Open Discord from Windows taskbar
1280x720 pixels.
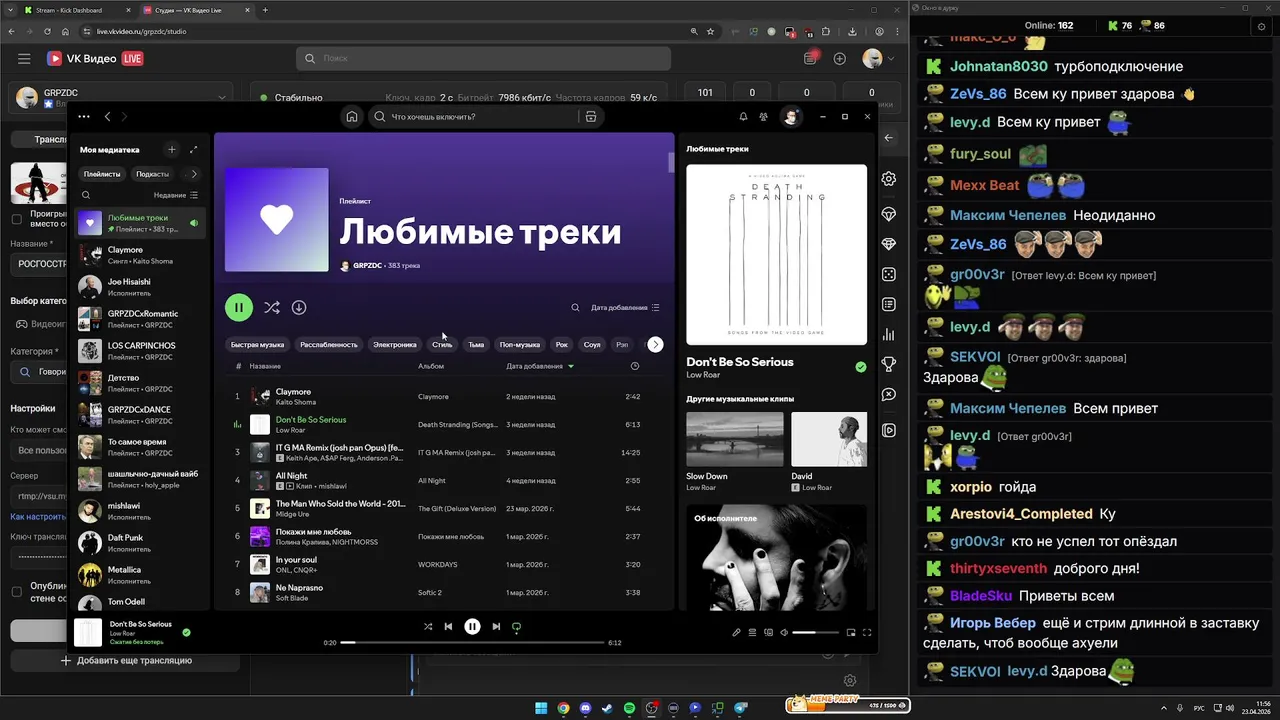tap(585, 708)
